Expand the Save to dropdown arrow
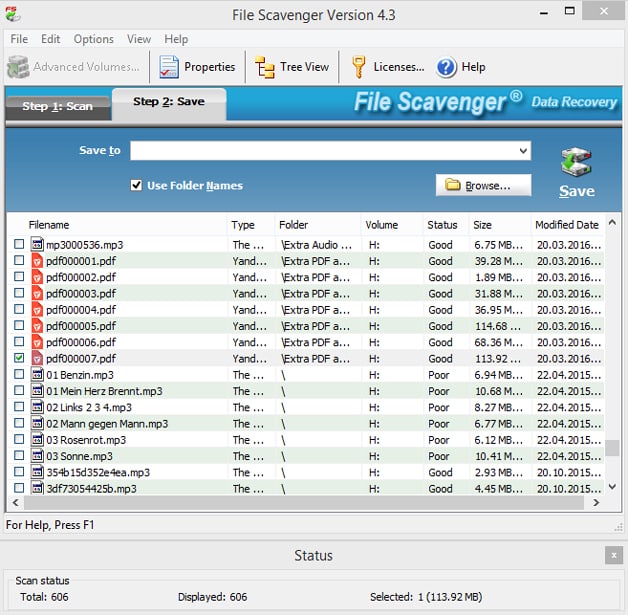Image resolution: width=628 pixels, height=615 pixels. pyautogui.click(x=523, y=151)
